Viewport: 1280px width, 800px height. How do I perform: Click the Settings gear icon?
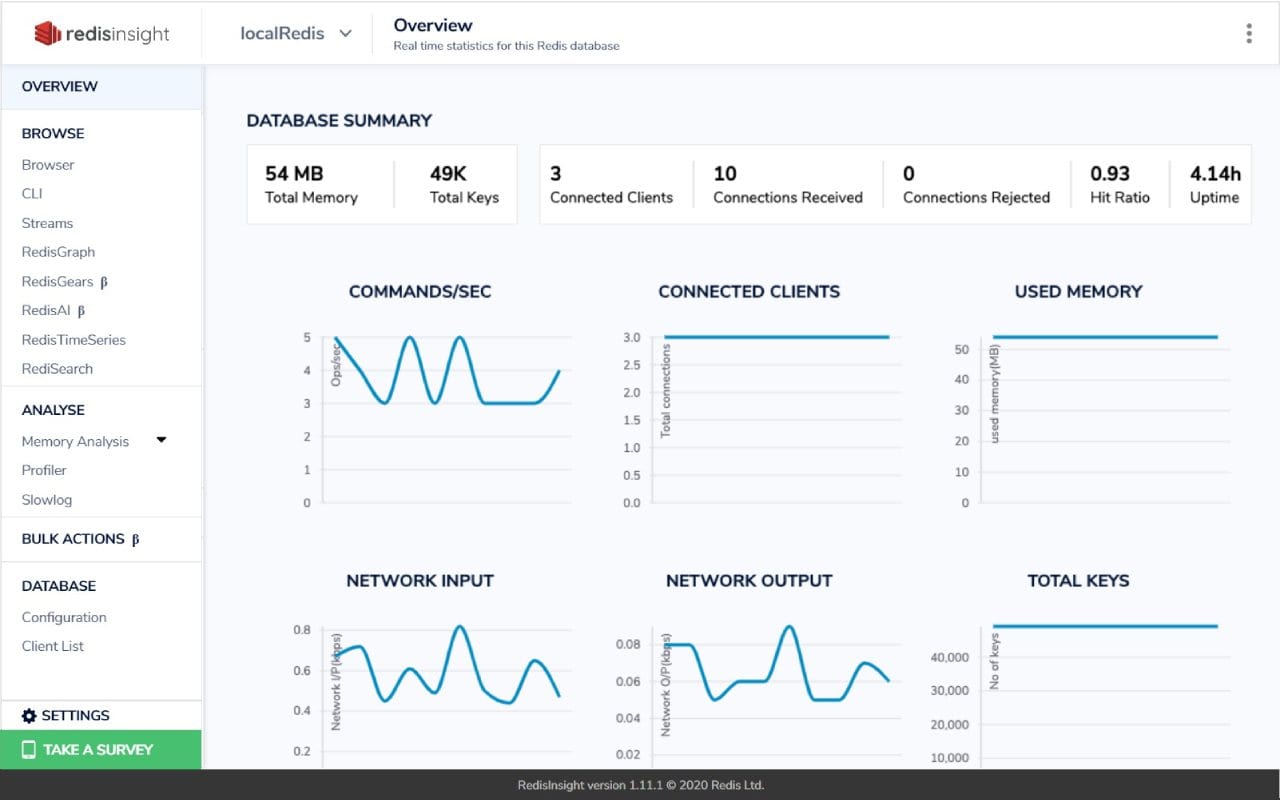(28, 715)
